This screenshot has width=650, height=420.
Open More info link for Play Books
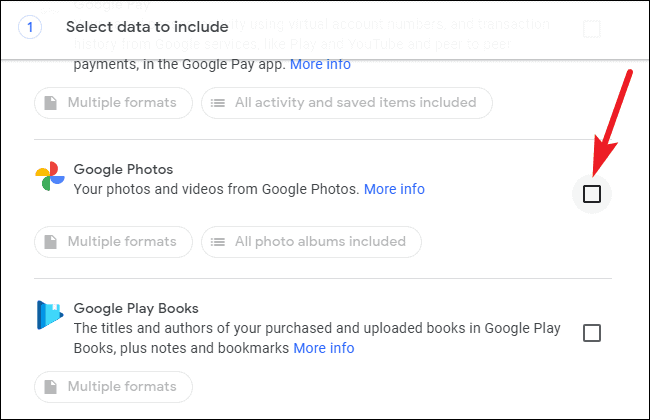pyautogui.click(x=324, y=348)
